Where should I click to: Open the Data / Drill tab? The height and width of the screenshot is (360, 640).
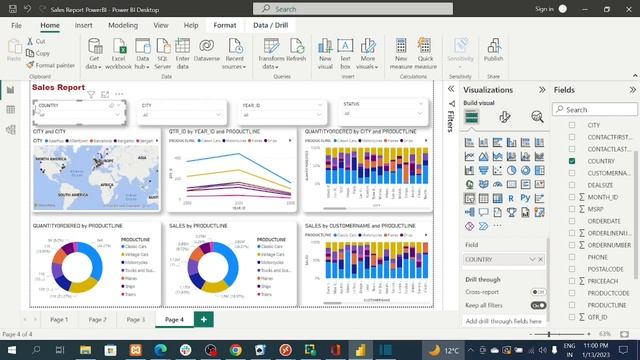pyautogui.click(x=271, y=25)
